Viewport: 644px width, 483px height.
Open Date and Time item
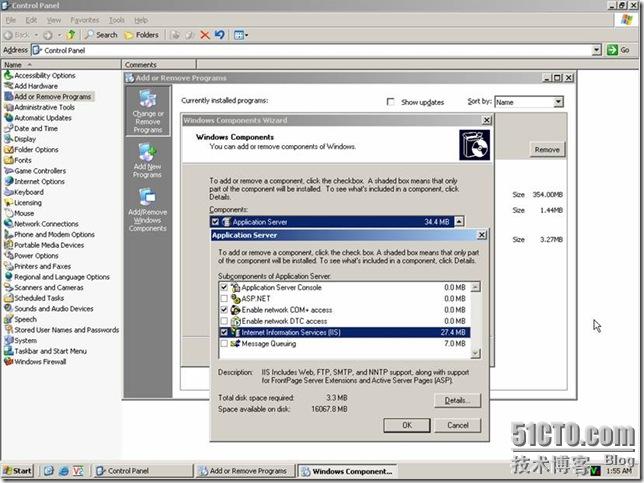31,129
